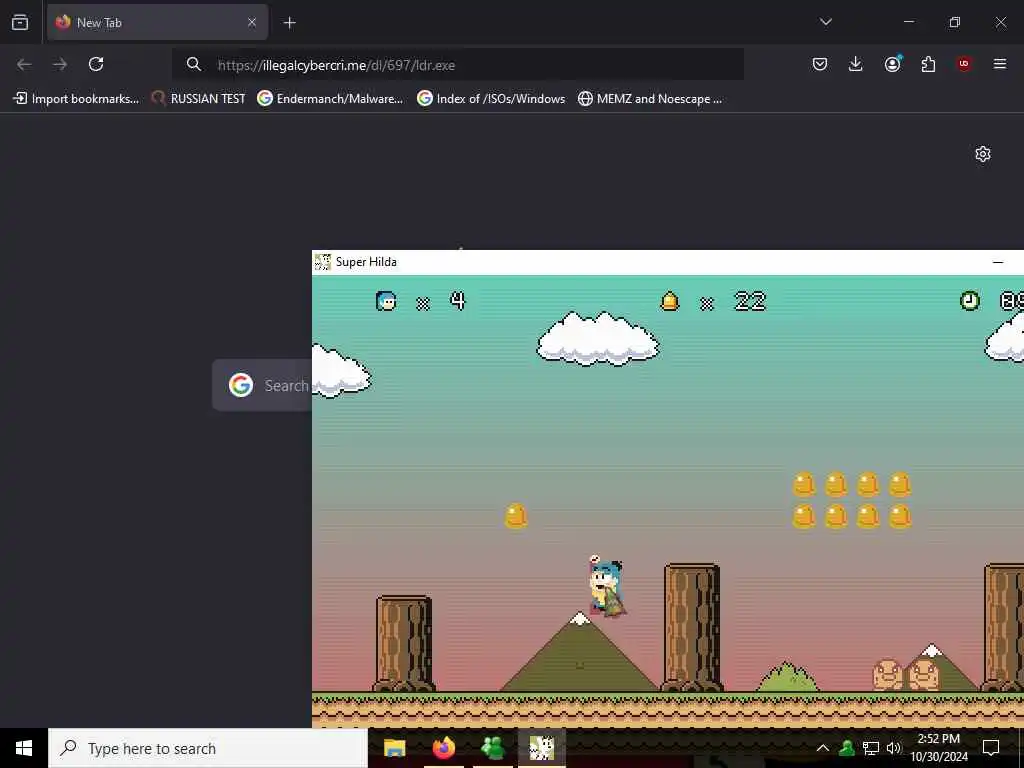Show hidden system tray icons
This screenshot has width=1024, height=768.
pyautogui.click(x=823, y=748)
